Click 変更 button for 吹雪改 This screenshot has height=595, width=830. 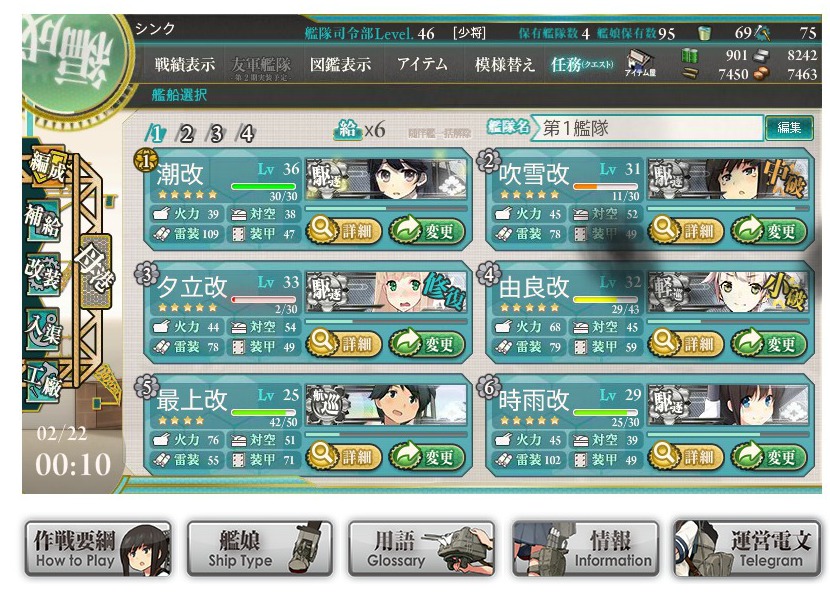click(769, 230)
